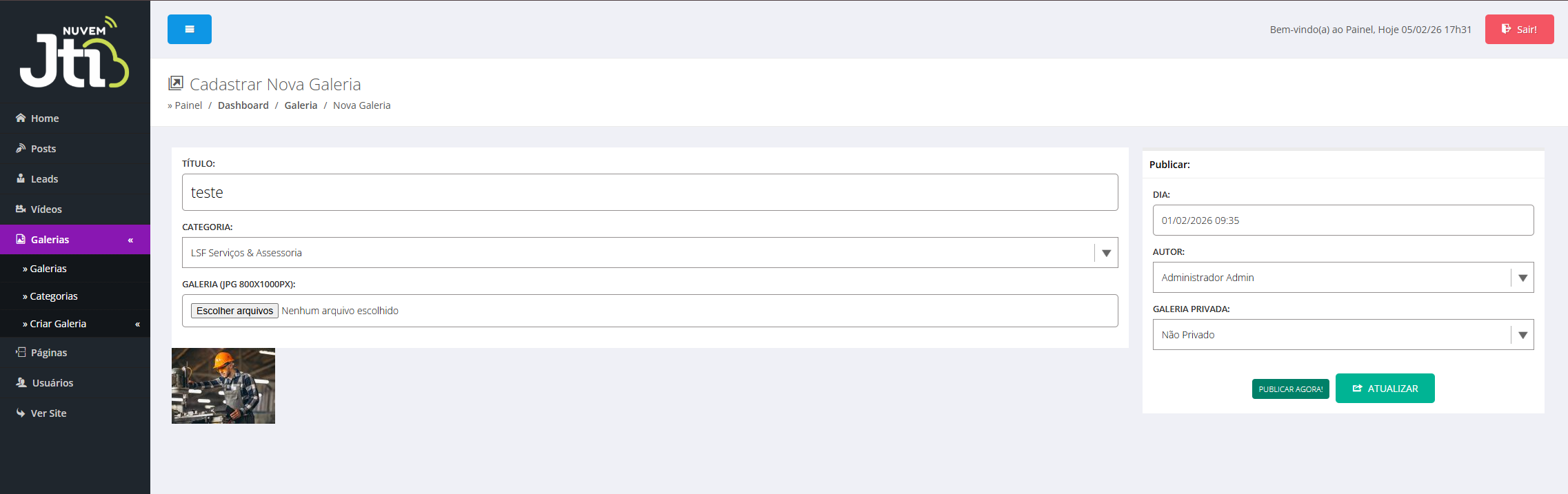The width and height of the screenshot is (1568, 494).
Task: Open the Categorias submenu item
Action: (x=54, y=296)
